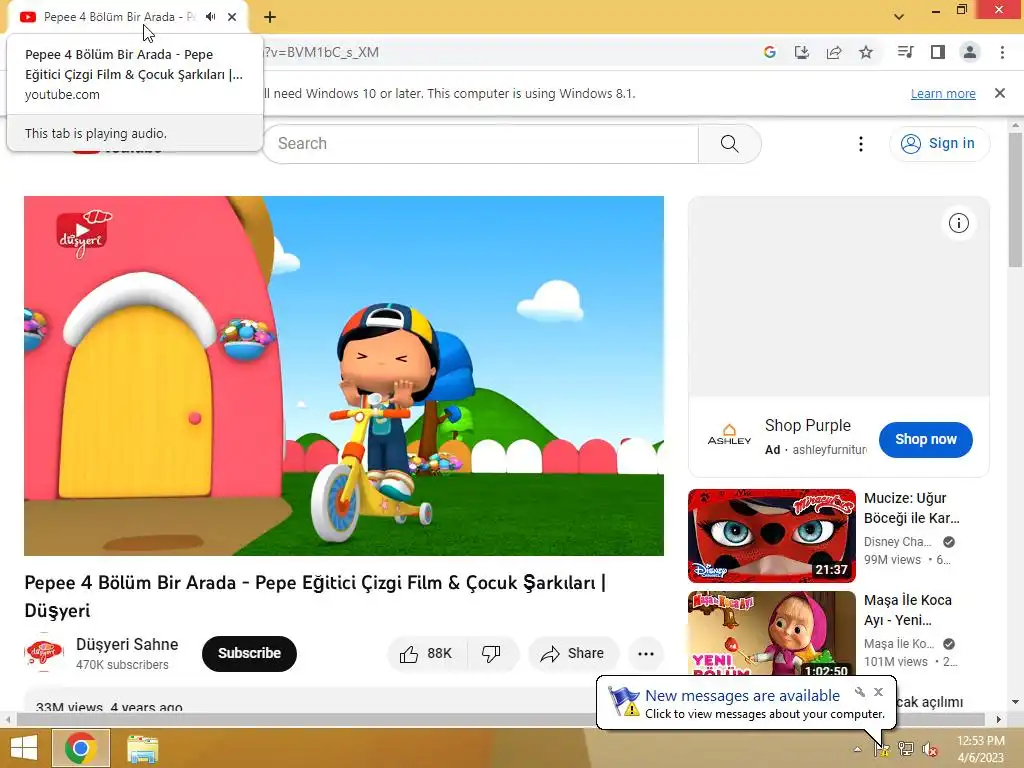Screen dimensions: 1024x768
Task: Dismiss the Windows version warning bar
Action: (1000, 93)
